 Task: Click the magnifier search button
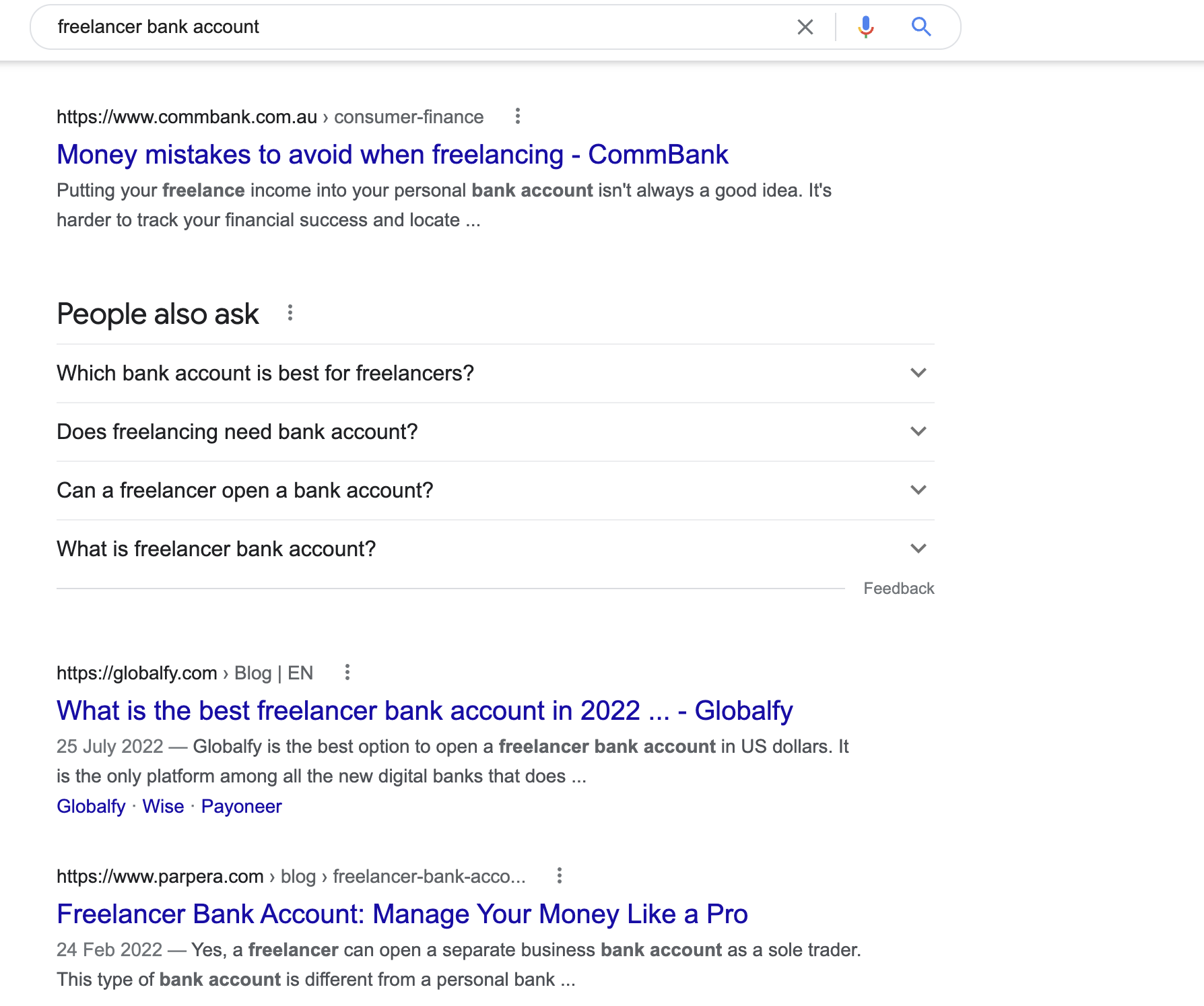[921, 27]
